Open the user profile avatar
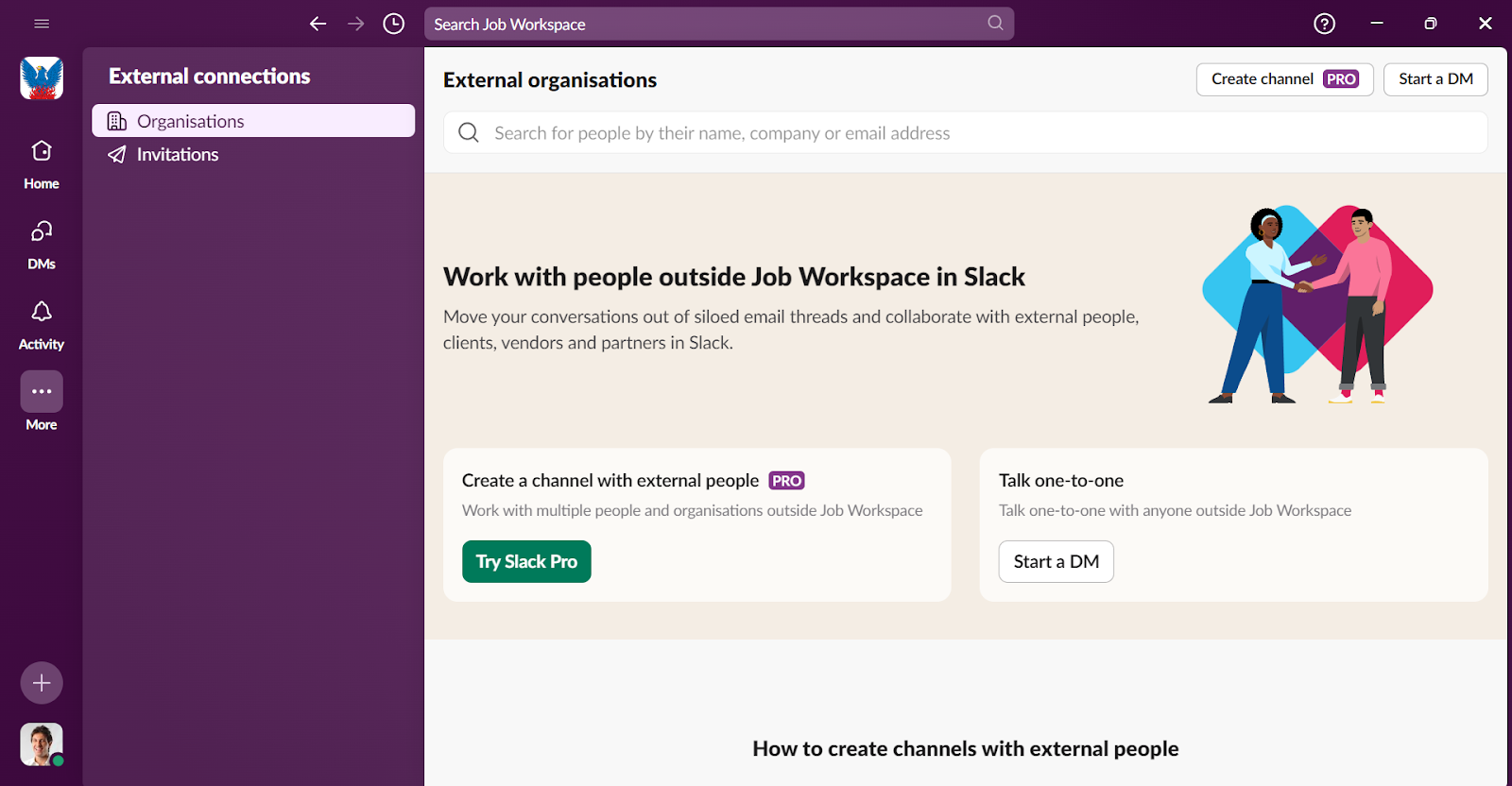 [x=42, y=744]
